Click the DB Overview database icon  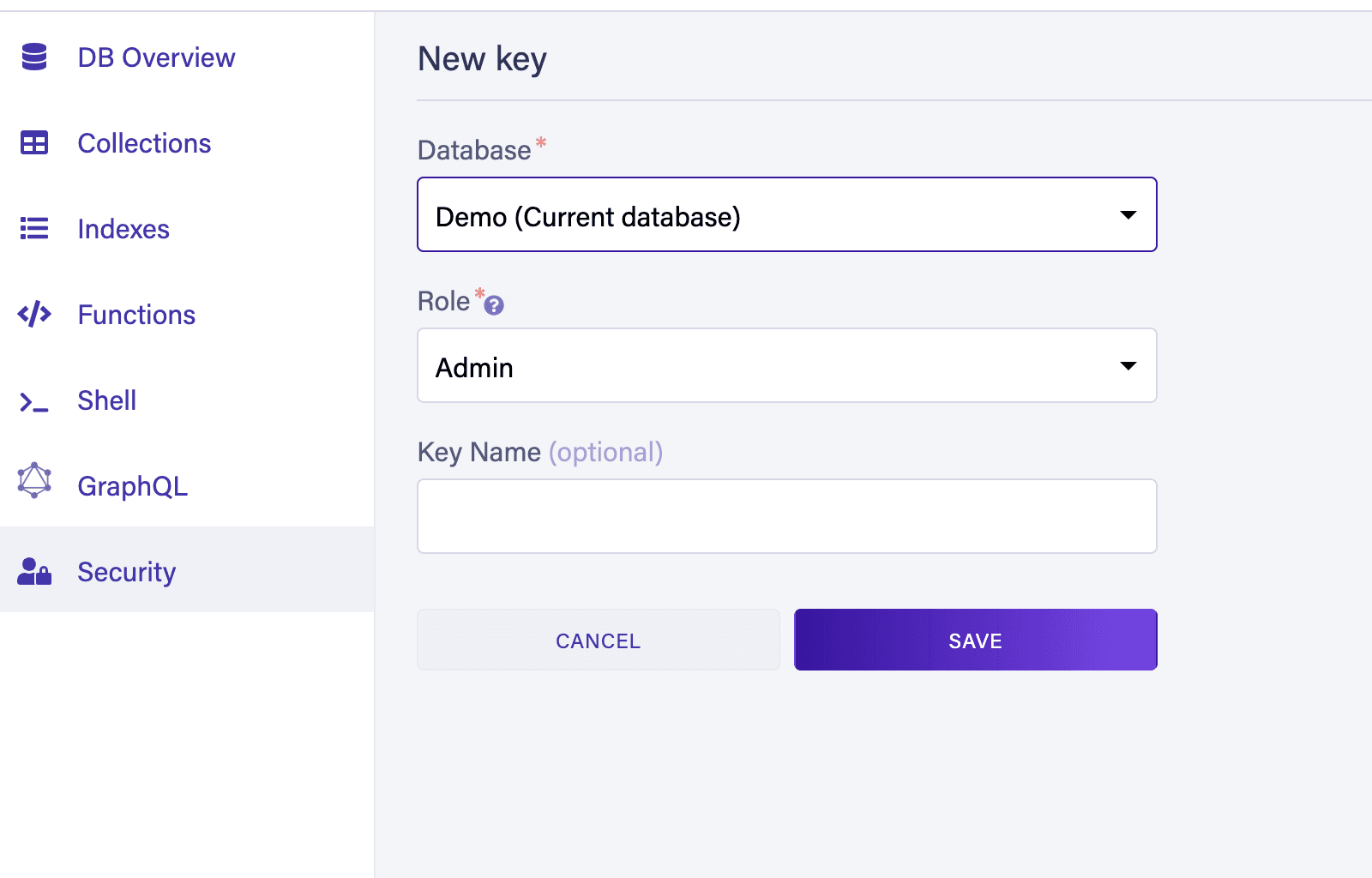click(x=34, y=57)
